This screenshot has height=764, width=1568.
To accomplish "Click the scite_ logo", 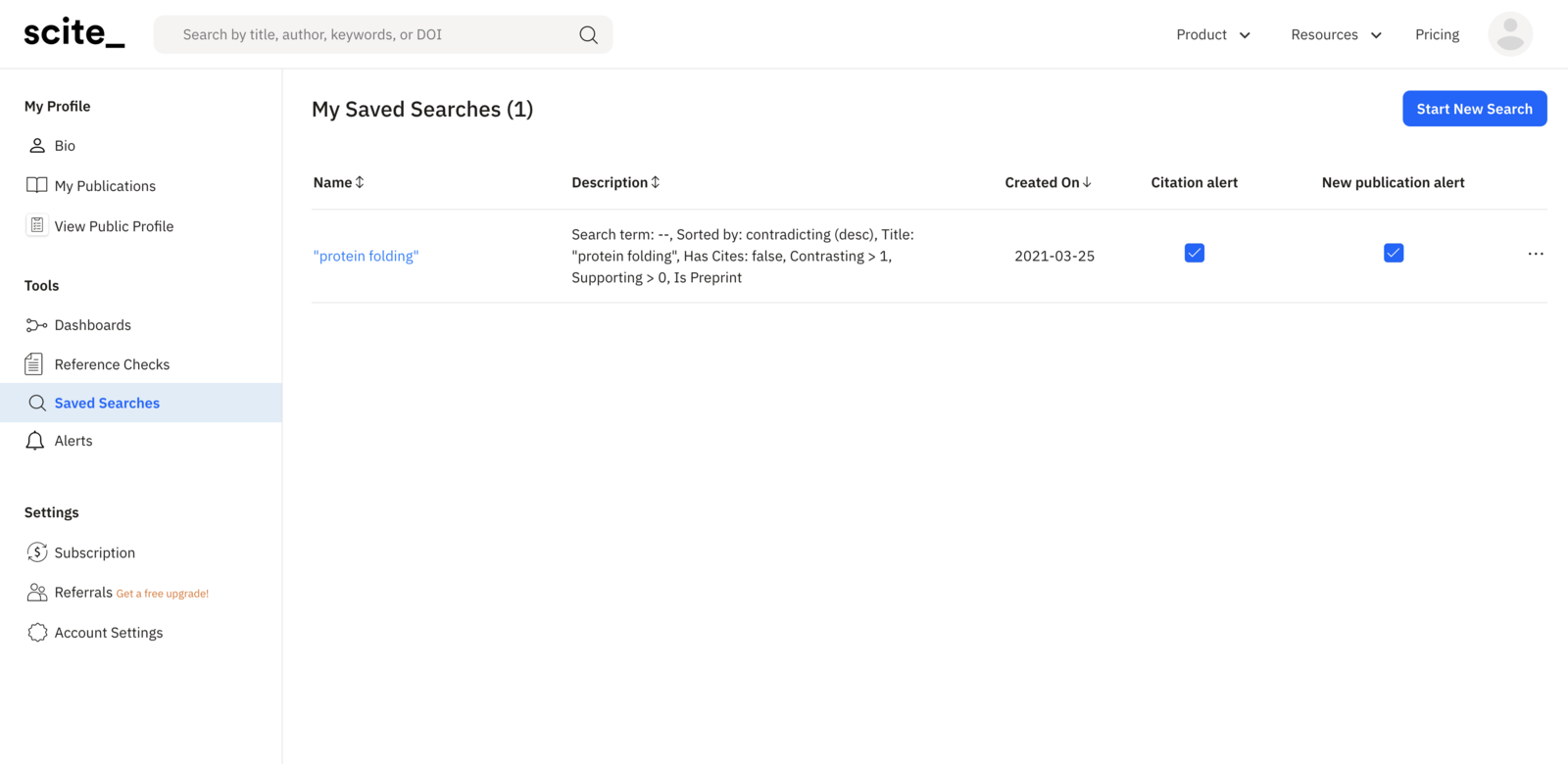I will [74, 33].
